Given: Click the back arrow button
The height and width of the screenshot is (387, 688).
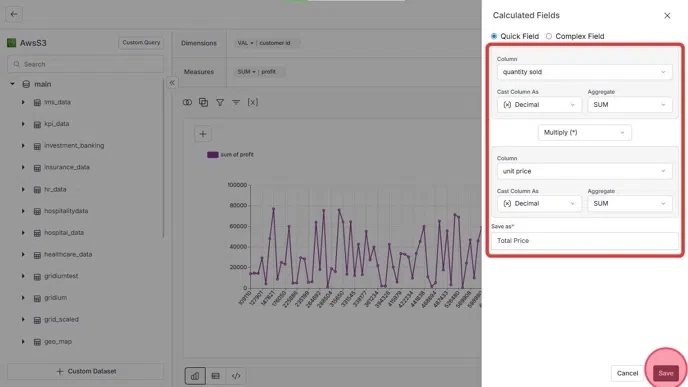Looking at the screenshot, I should click(x=14, y=14).
